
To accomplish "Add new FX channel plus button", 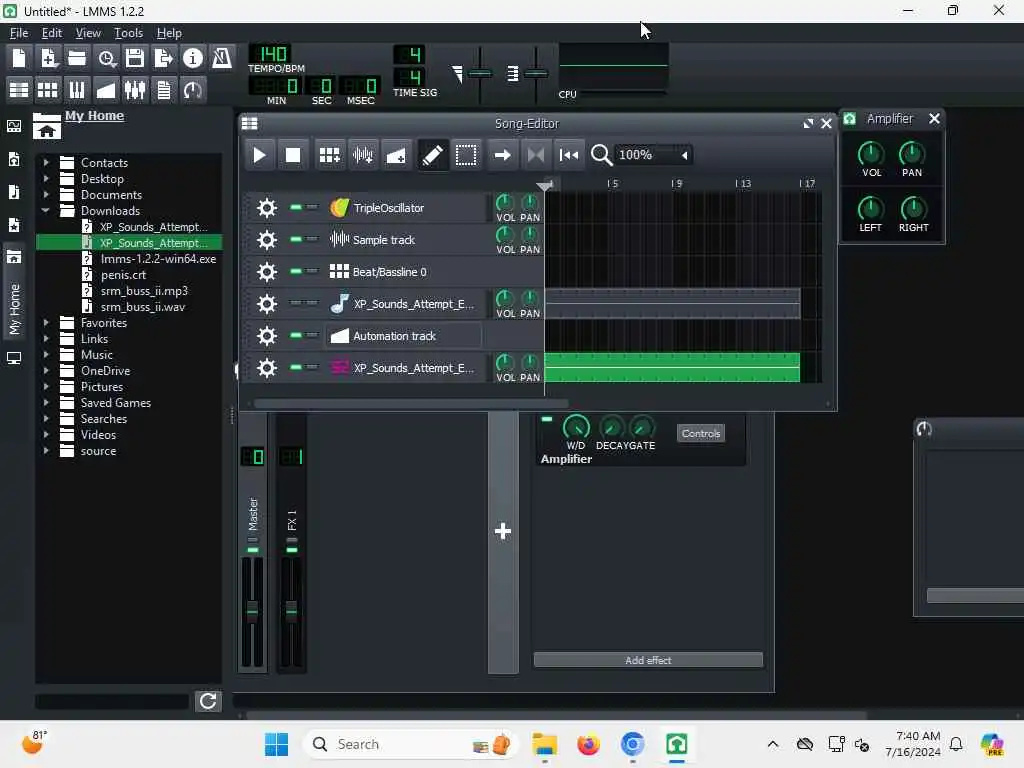I will click(503, 531).
